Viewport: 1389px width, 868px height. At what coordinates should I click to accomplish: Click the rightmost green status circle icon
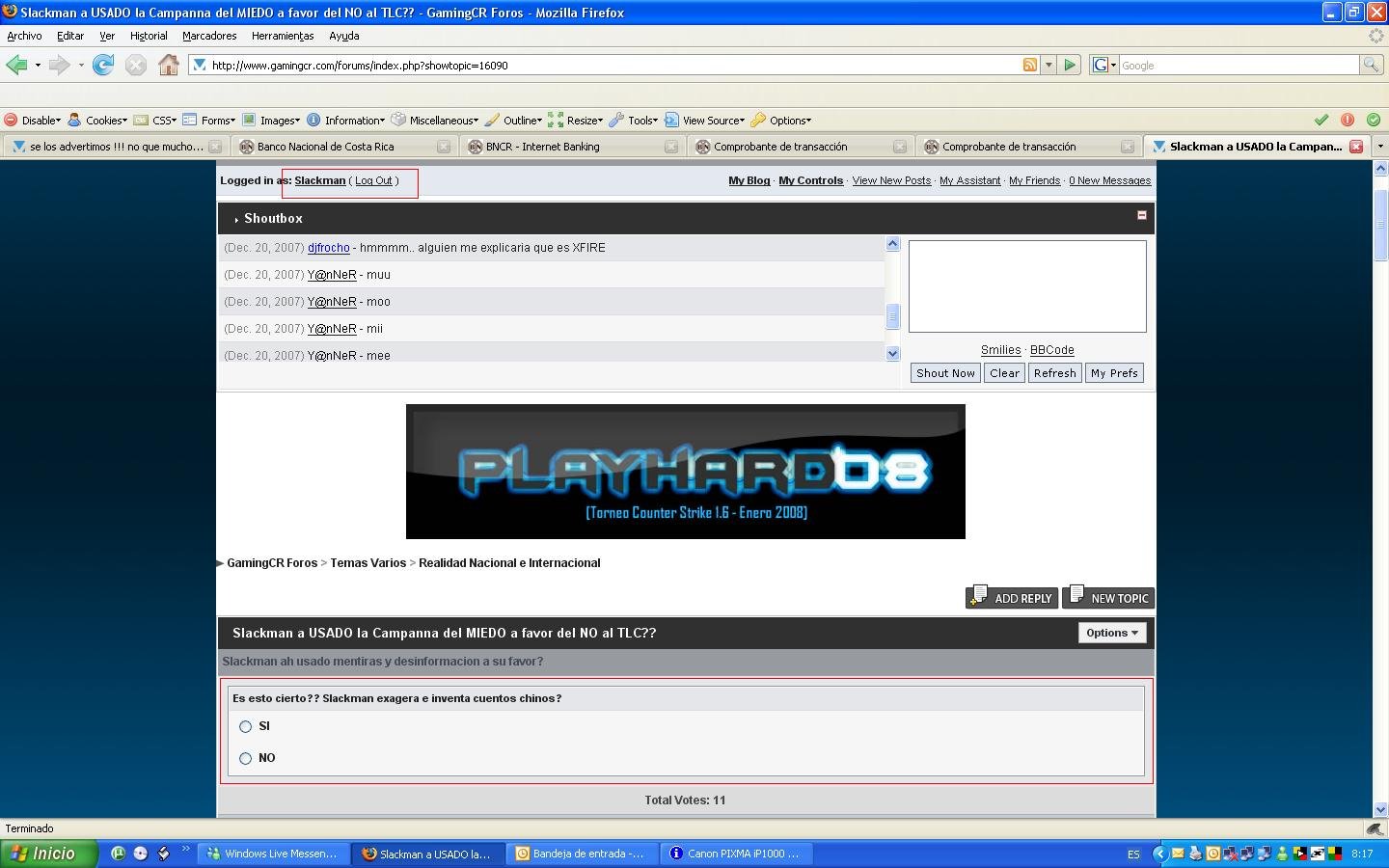[1374, 120]
